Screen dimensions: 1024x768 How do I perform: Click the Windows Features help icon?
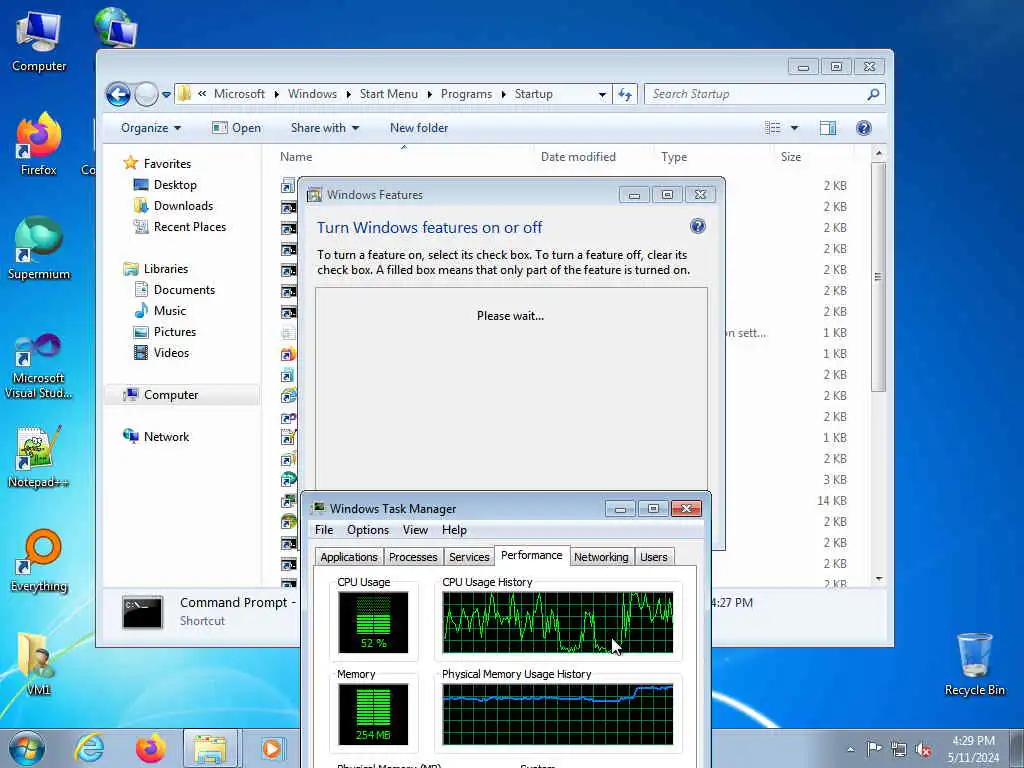[697, 227]
